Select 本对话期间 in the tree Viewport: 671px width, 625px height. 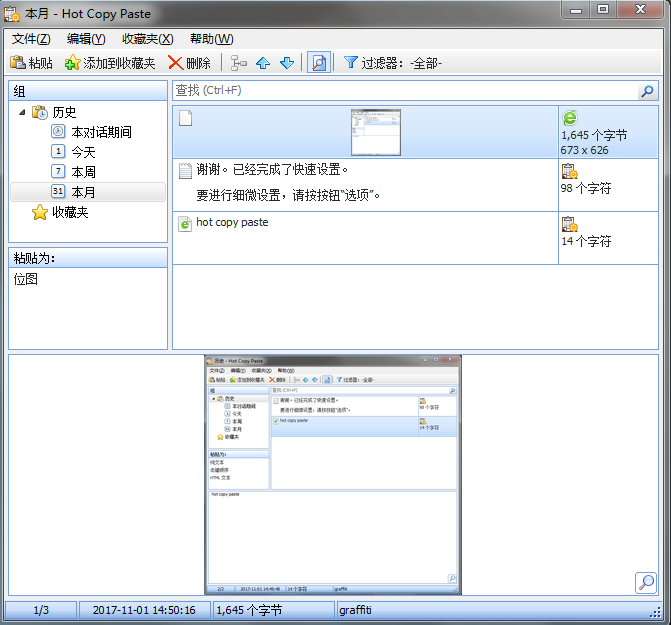click(x=101, y=132)
